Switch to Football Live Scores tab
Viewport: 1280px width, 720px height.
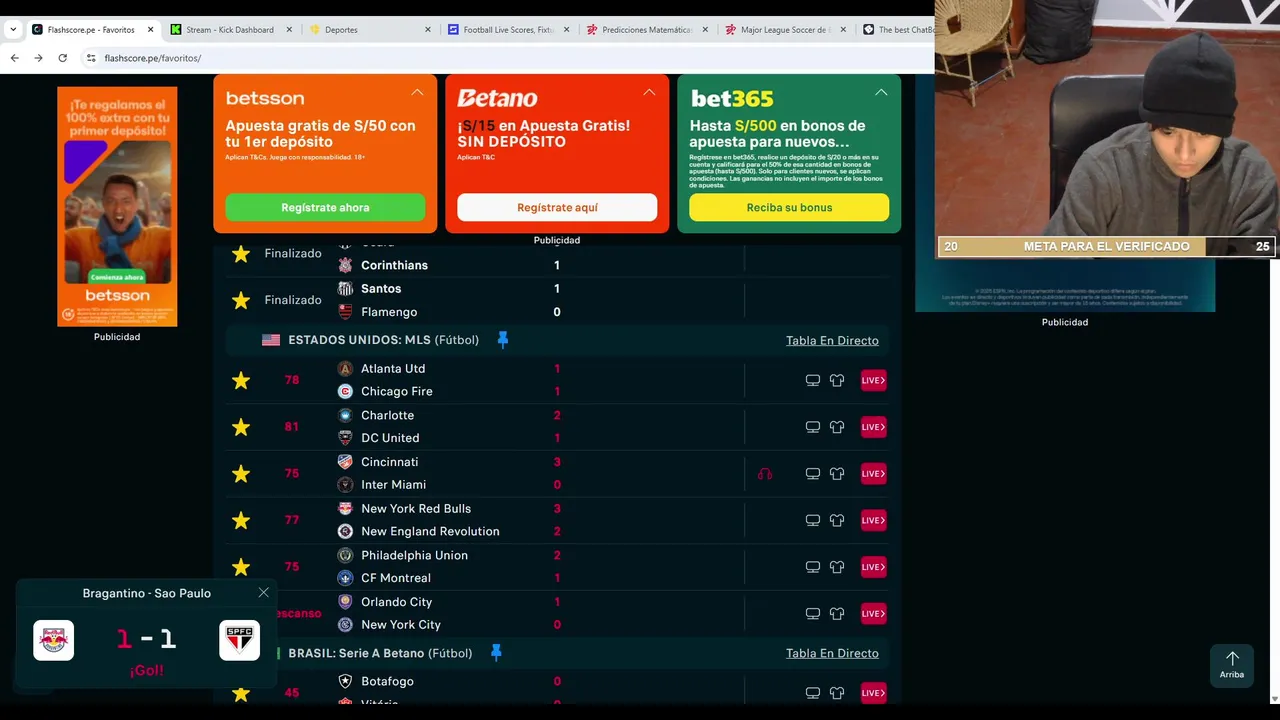click(508, 30)
